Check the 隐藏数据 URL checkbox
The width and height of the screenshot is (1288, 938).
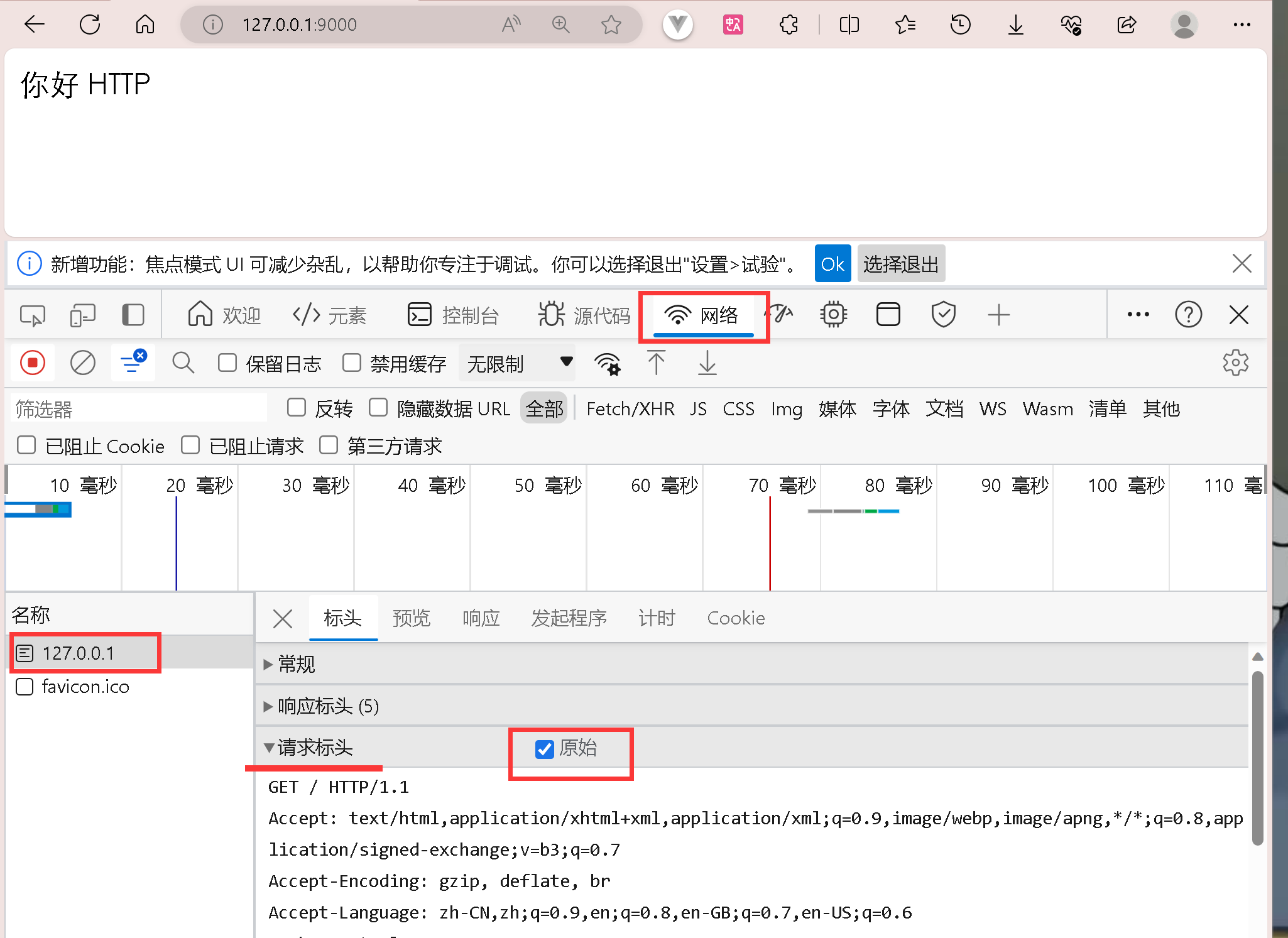pyautogui.click(x=378, y=407)
